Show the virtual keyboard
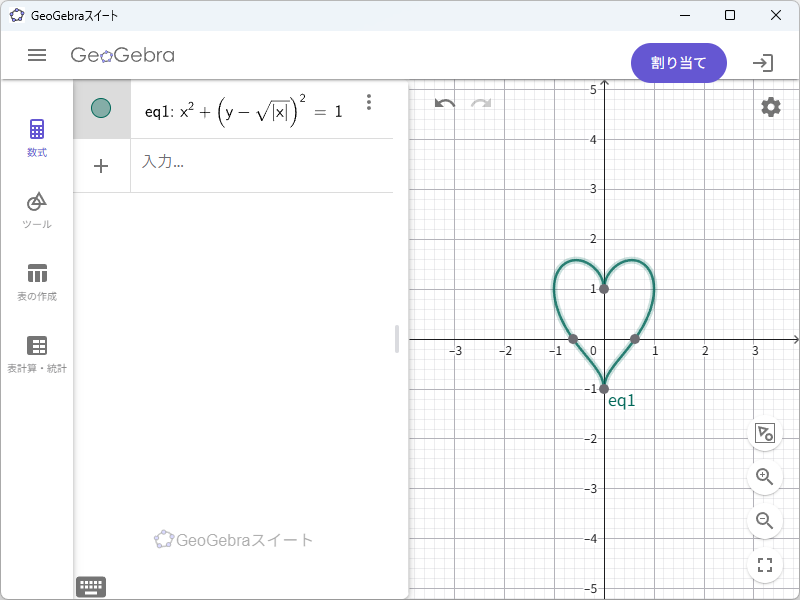This screenshot has width=800, height=600. 91,587
